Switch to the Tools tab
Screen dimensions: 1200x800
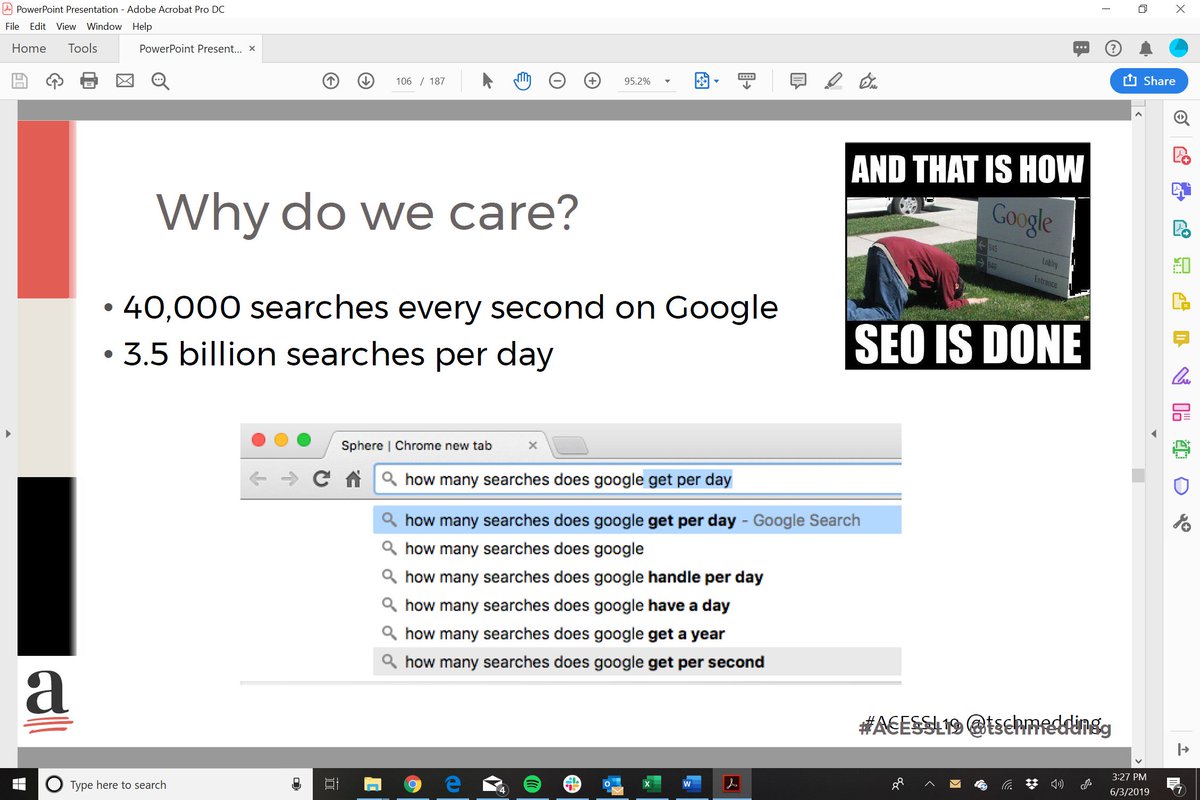click(x=83, y=48)
